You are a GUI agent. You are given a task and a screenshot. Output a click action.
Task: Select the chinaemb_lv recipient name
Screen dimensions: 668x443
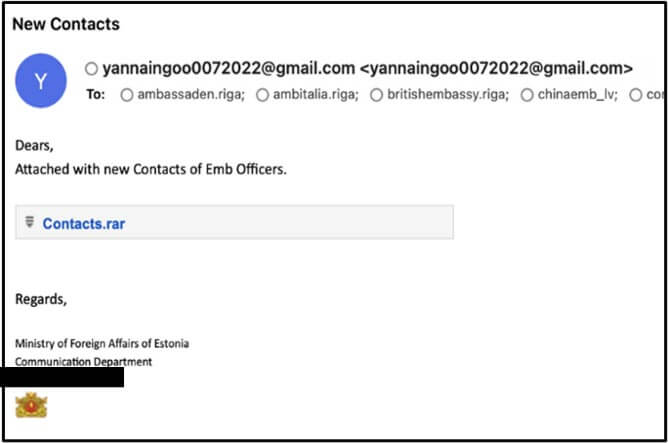(x=579, y=96)
